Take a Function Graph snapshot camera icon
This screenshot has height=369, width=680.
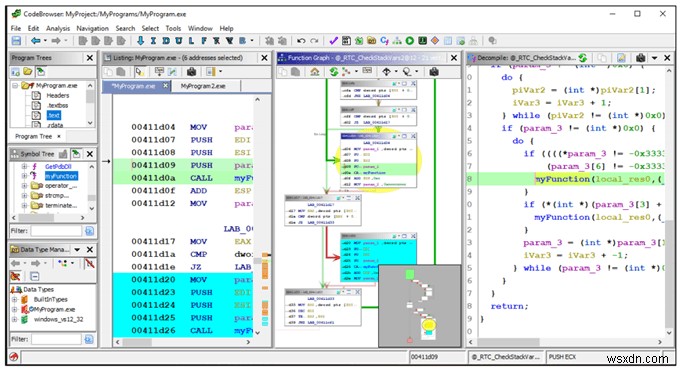[434, 72]
